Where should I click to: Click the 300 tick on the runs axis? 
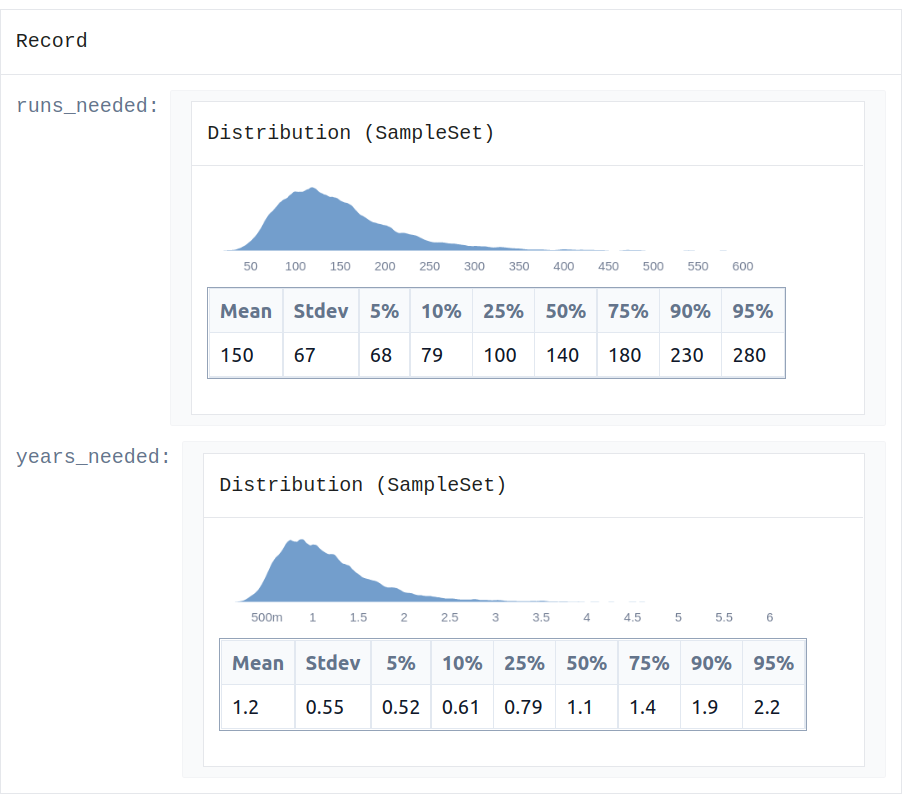point(474,266)
